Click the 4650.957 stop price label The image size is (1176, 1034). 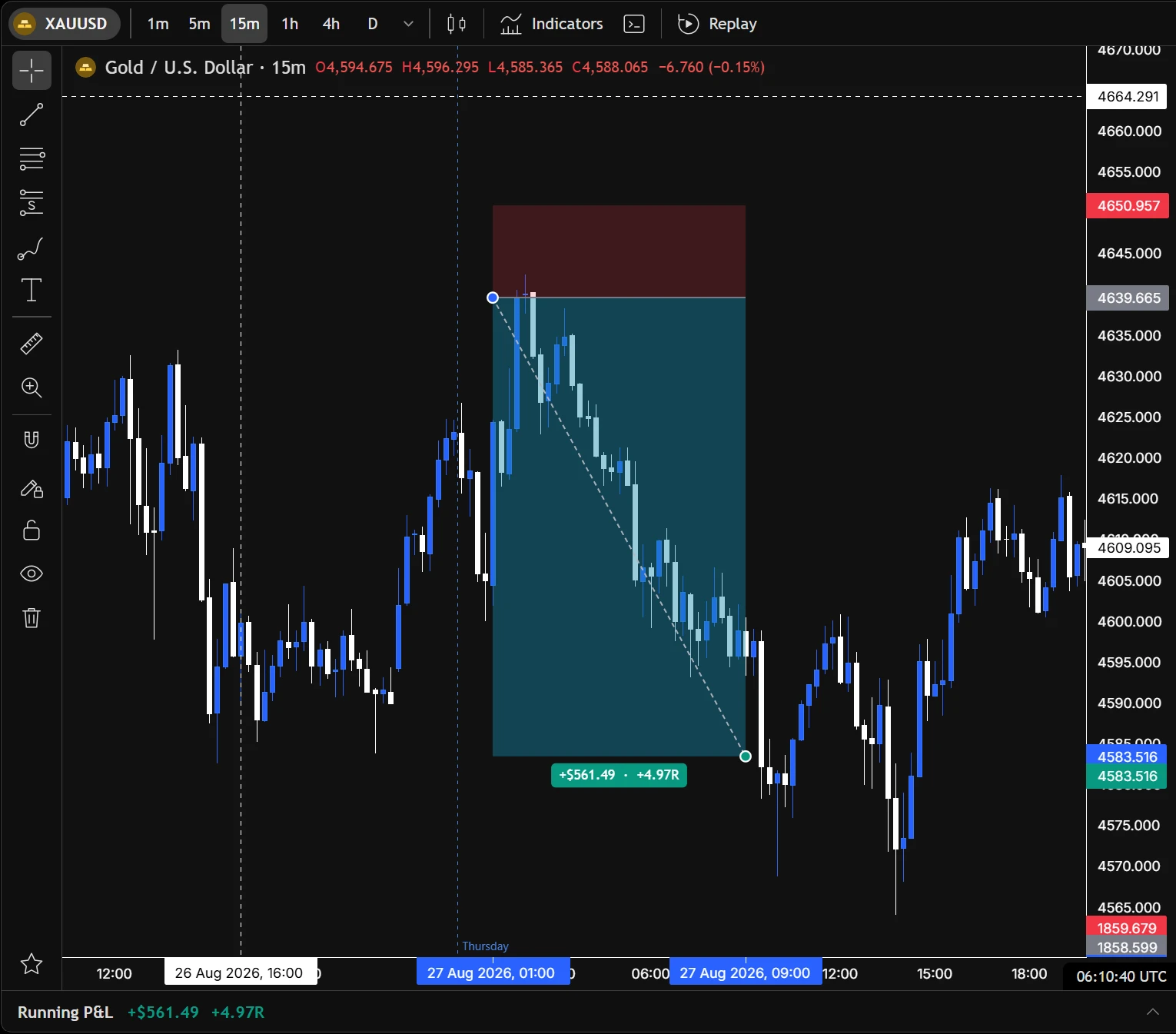pos(1128,206)
